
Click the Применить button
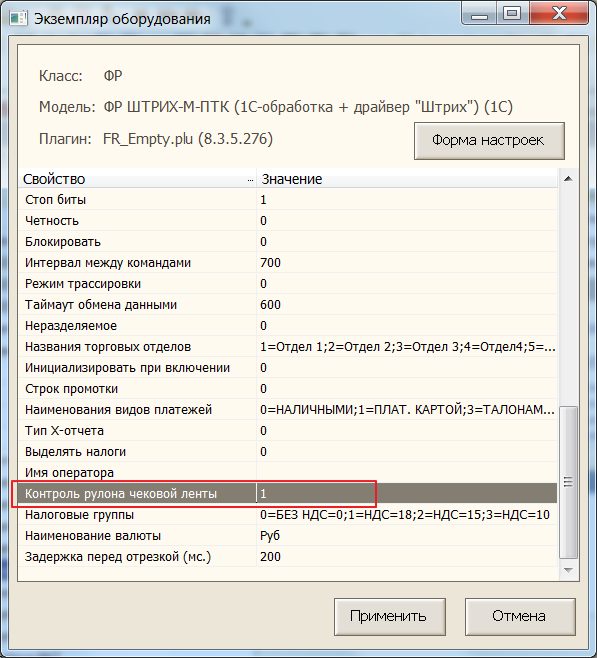389,616
